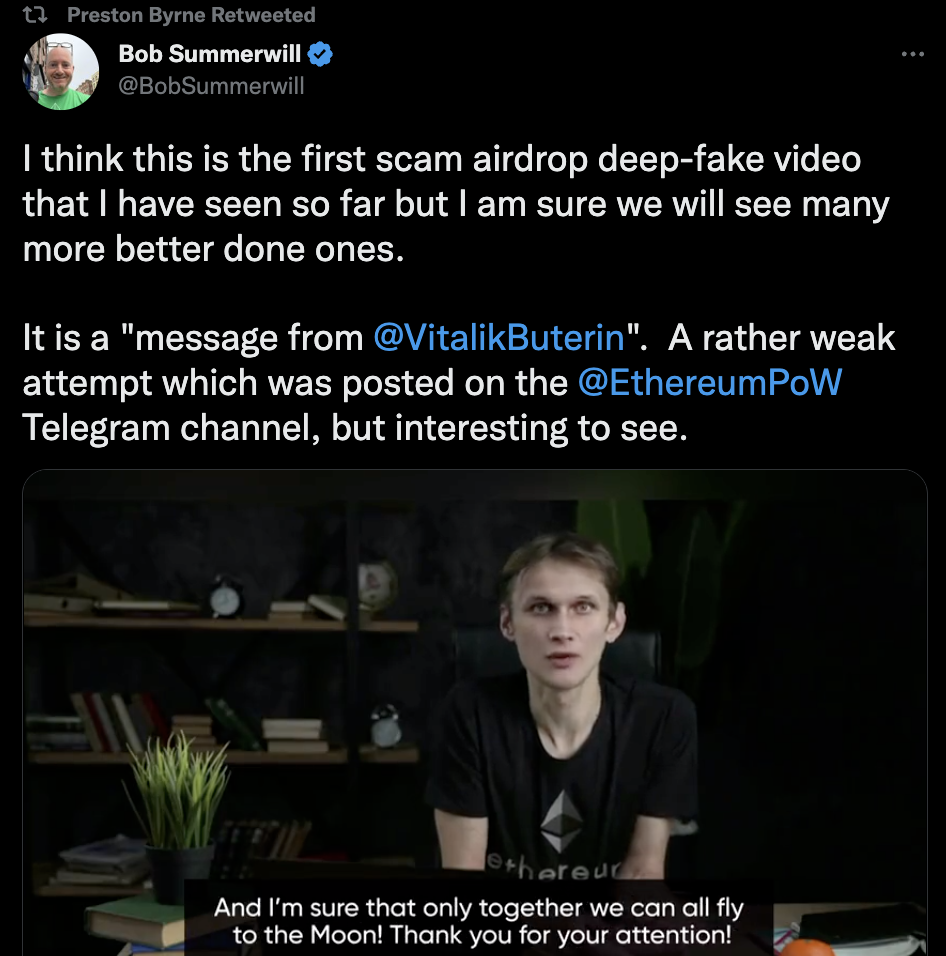Image resolution: width=946 pixels, height=956 pixels.
Task: Open the three-dot More menu
Action: 912,54
